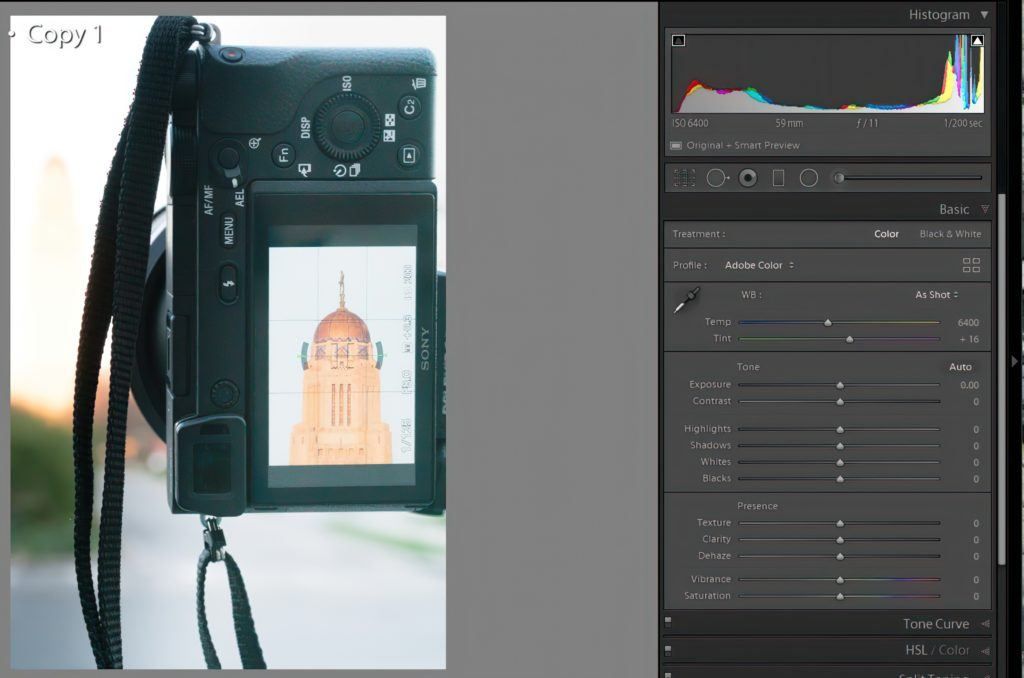This screenshot has height=678, width=1024.
Task: Switch treatment to Black & White
Action: pos(950,234)
